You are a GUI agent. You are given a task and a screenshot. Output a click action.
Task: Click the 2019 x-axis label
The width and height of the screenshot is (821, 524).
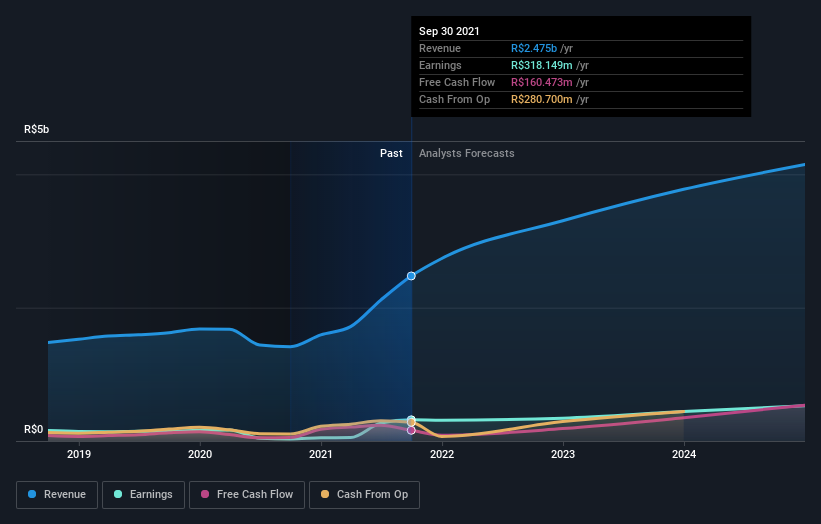pyautogui.click(x=79, y=454)
